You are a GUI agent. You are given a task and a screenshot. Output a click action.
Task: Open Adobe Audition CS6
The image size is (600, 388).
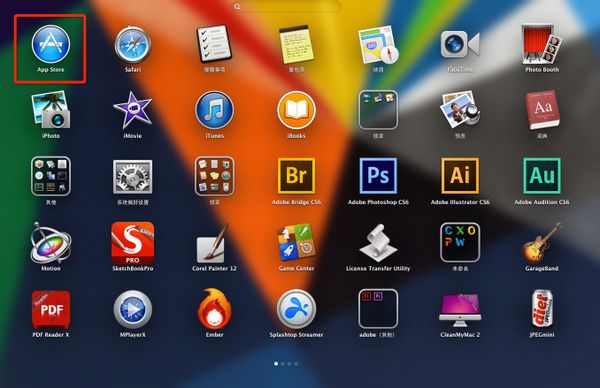[x=542, y=176]
